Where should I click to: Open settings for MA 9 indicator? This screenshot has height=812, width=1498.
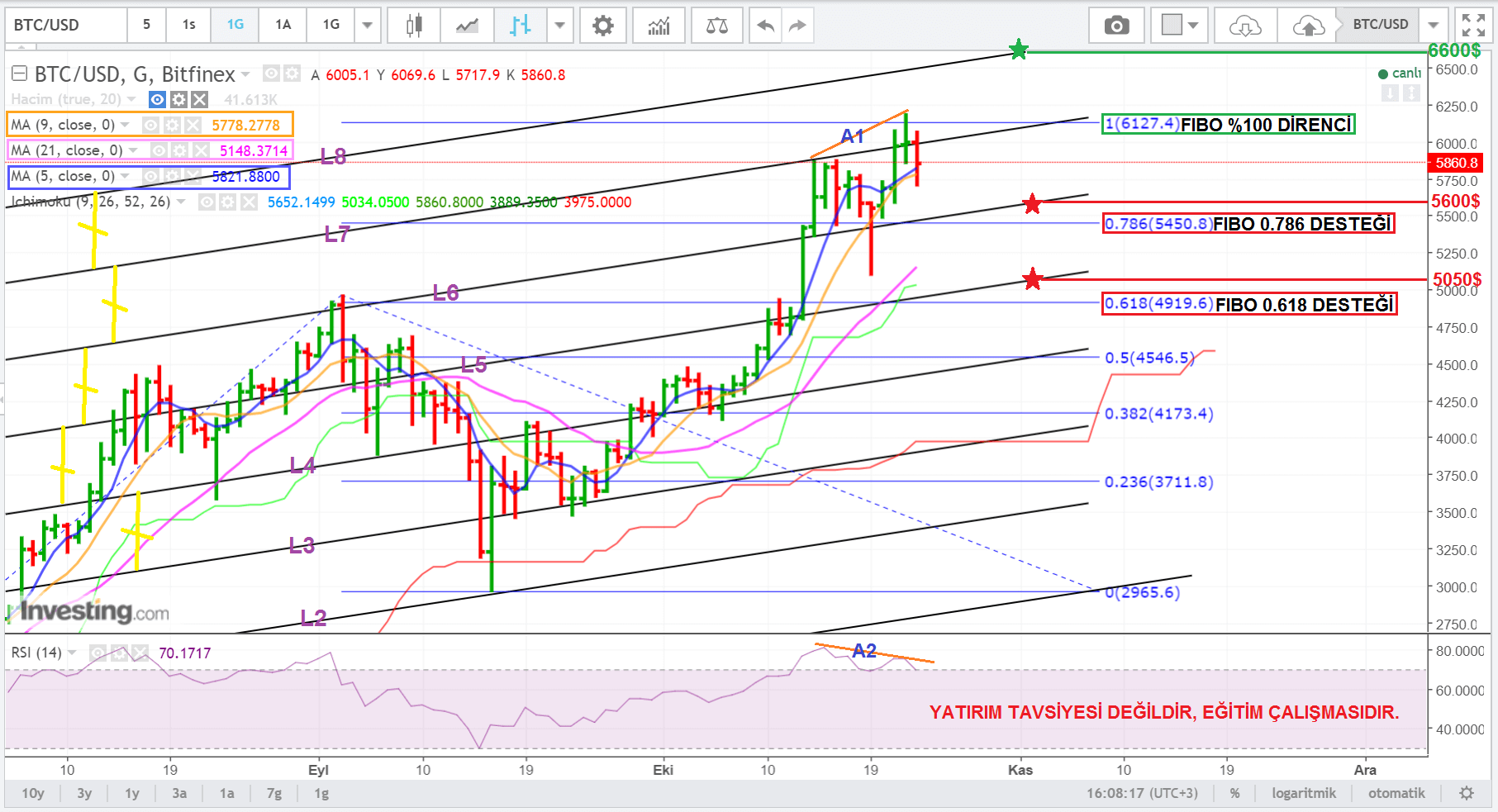coord(171,125)
